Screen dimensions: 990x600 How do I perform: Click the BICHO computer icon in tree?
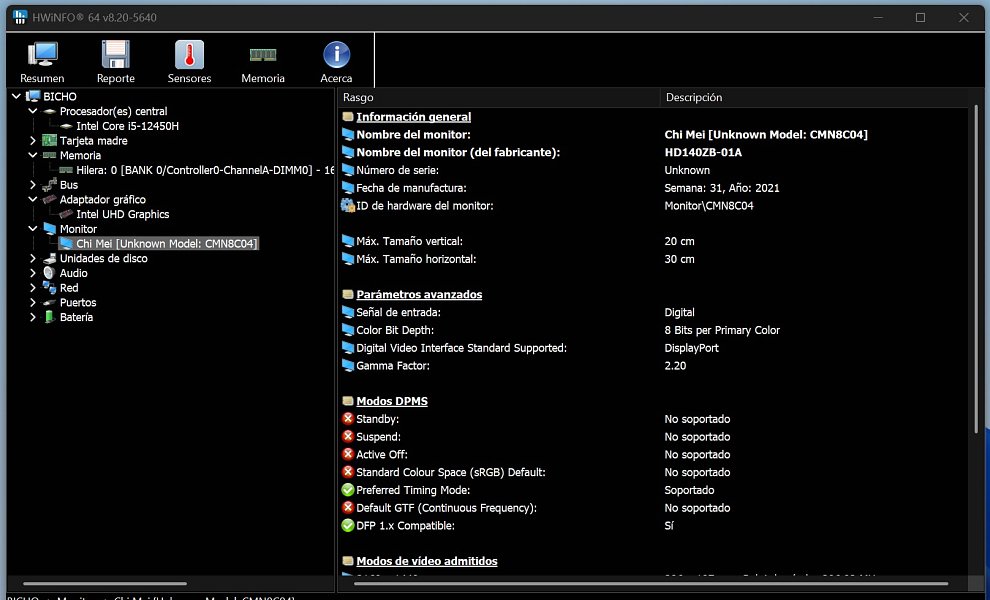33,97
